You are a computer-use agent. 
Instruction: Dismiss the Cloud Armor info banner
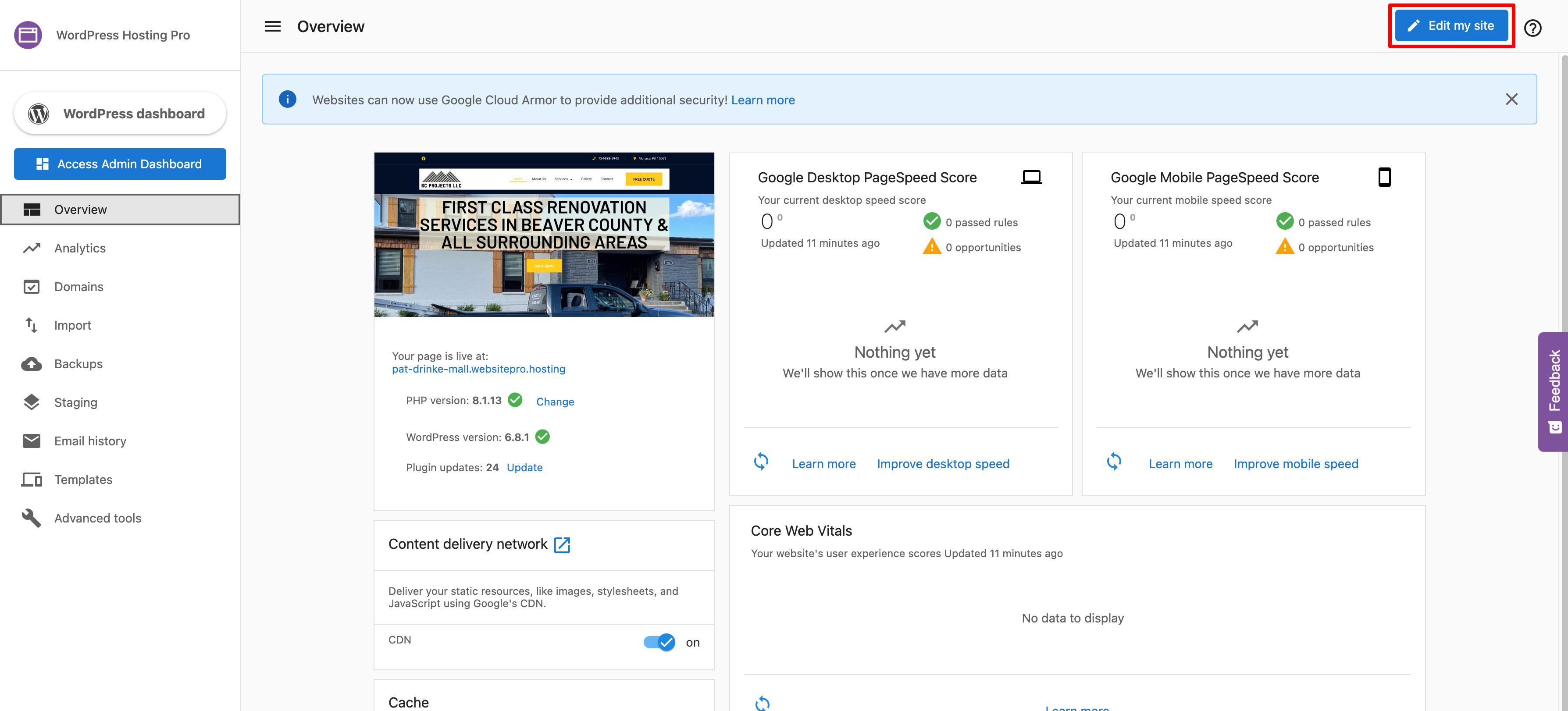(x=1511, y=99)
